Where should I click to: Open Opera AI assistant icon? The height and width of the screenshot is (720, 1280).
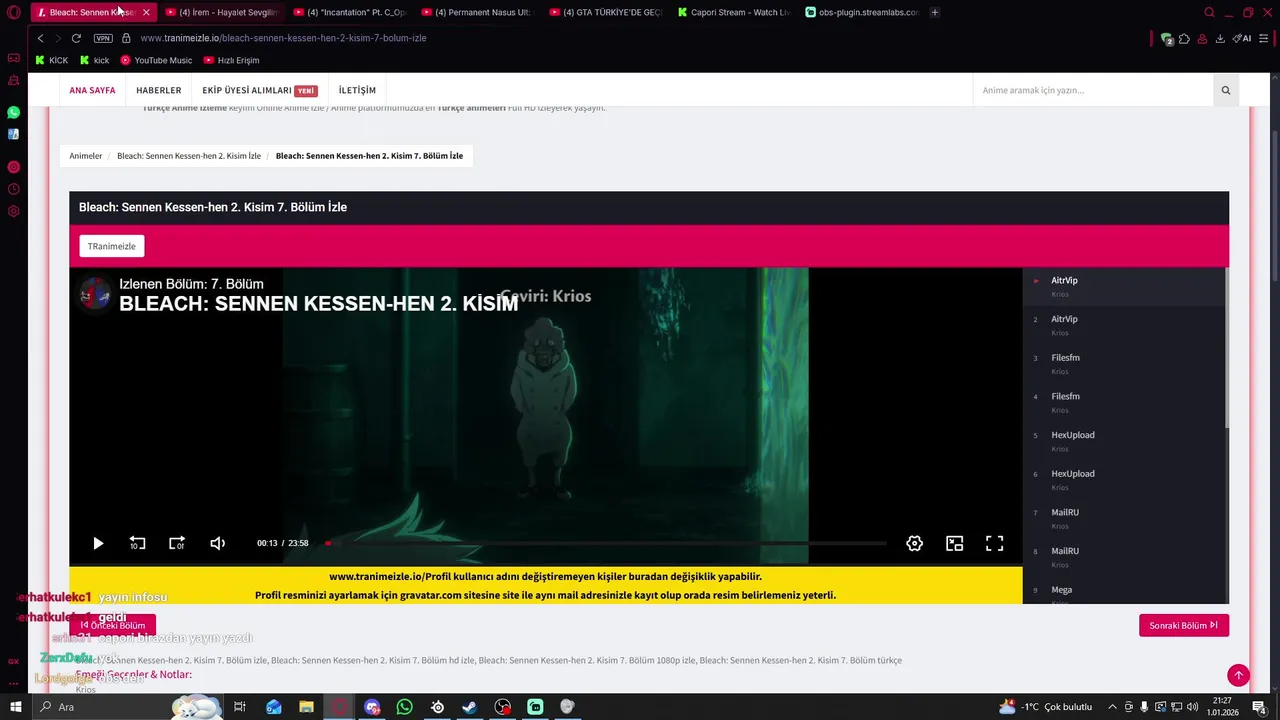coord(1242,38)
